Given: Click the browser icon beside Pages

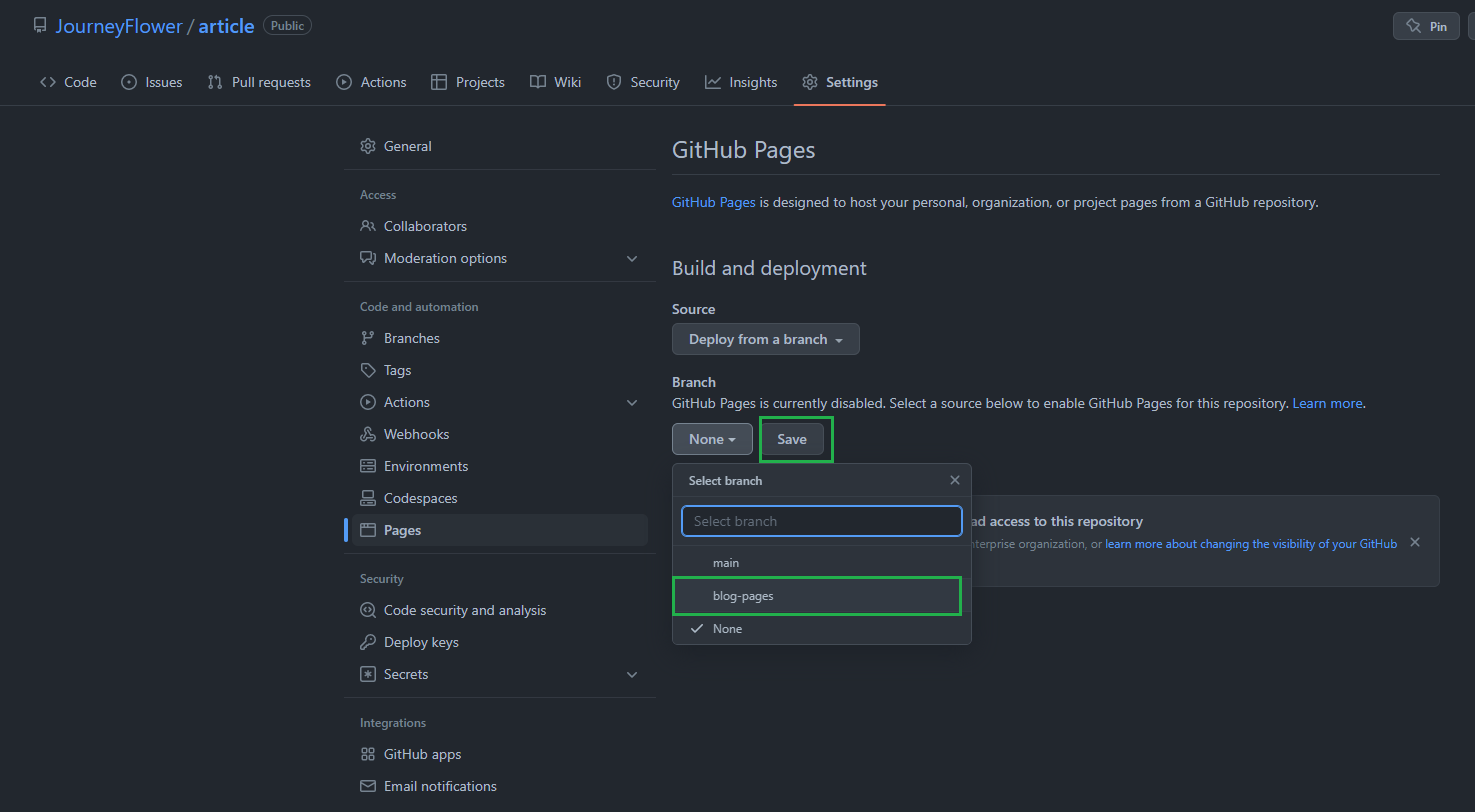Looking at the screenshot, I should coord(368,530).
